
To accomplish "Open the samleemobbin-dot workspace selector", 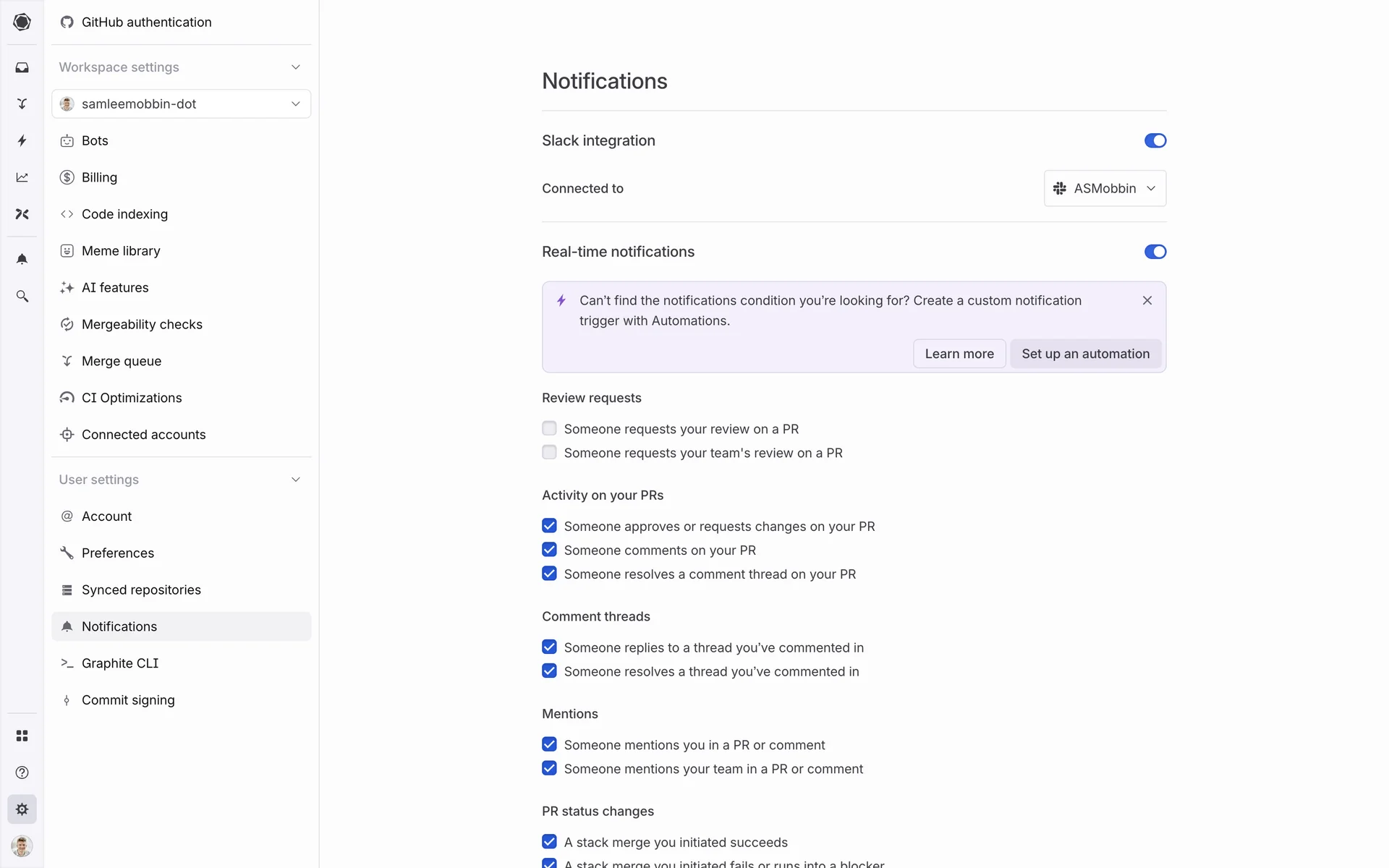I will (181, 104).
